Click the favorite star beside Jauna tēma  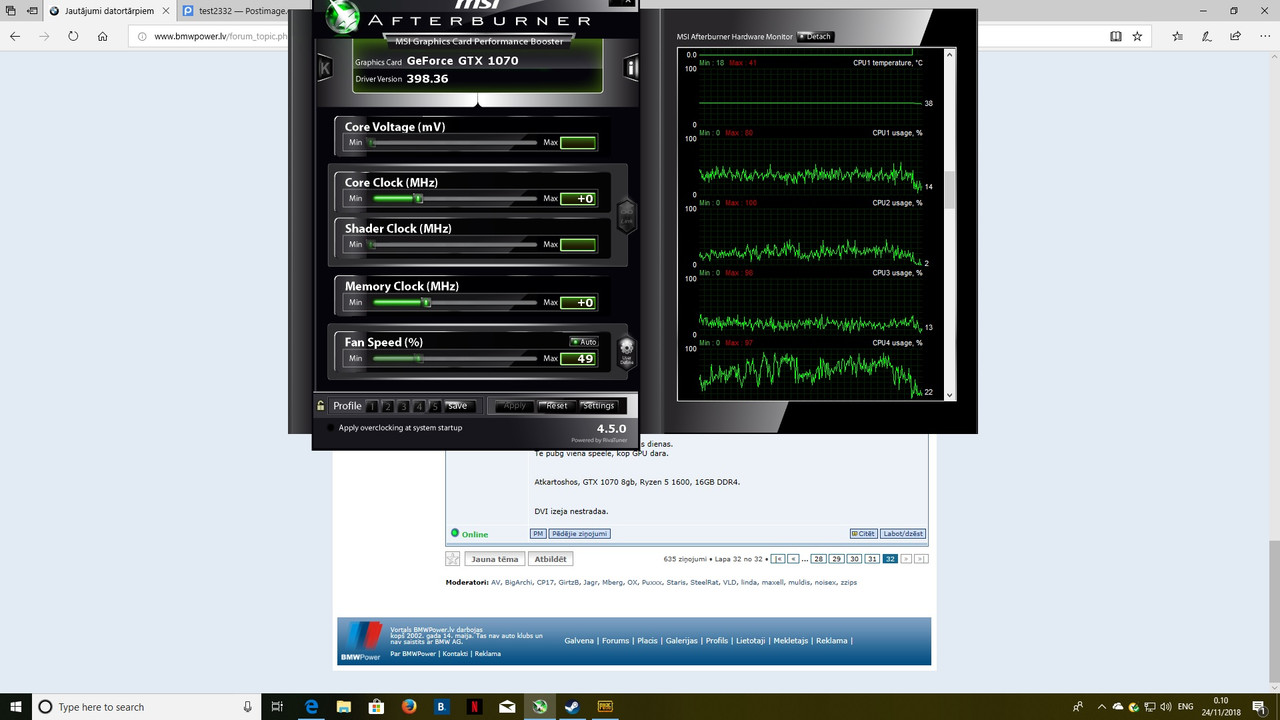(x=453, y=559)
